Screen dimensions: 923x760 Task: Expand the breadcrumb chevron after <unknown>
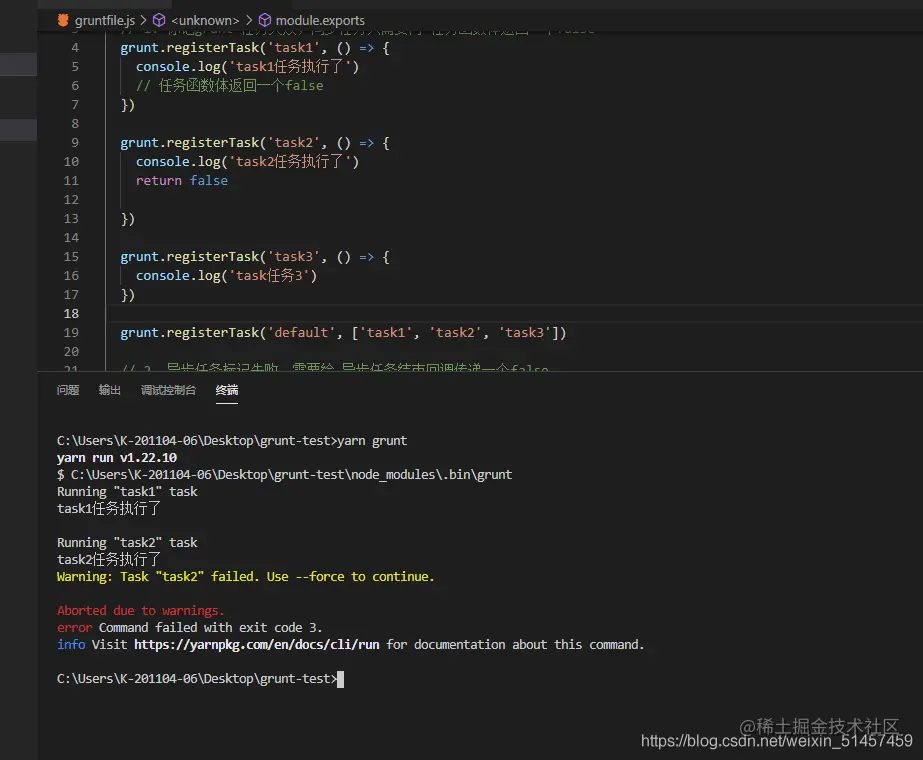click(249, 21)
